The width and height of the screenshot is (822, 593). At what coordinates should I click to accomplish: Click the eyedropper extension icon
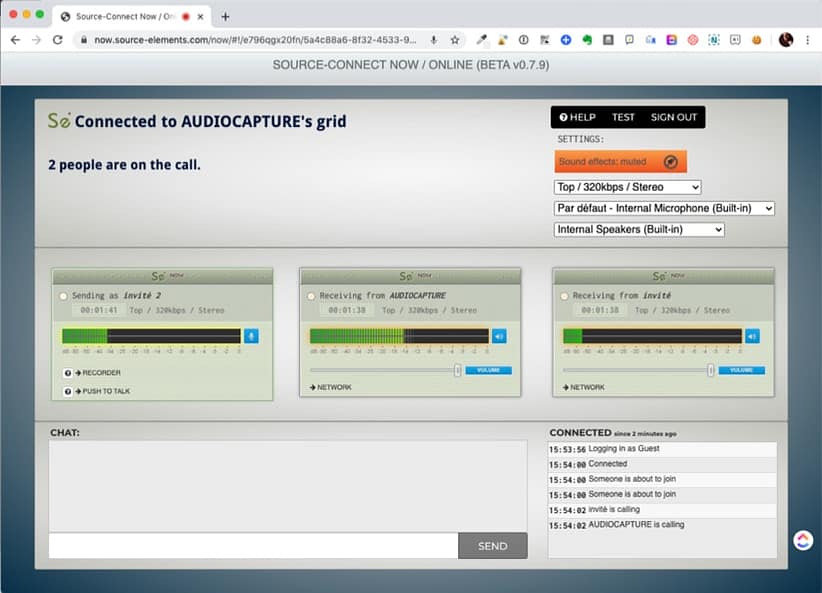(x=481, y=40)
